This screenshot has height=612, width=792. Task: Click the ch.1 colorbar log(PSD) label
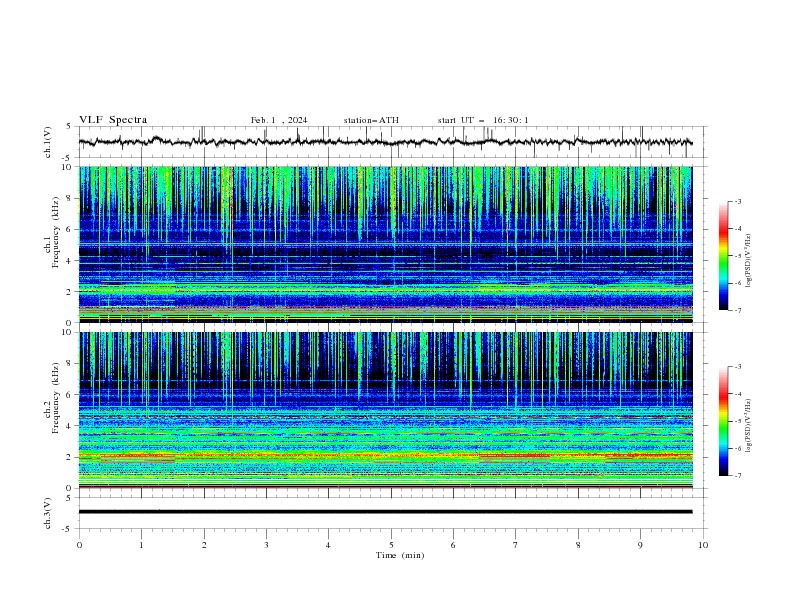(x=748, y=261)
